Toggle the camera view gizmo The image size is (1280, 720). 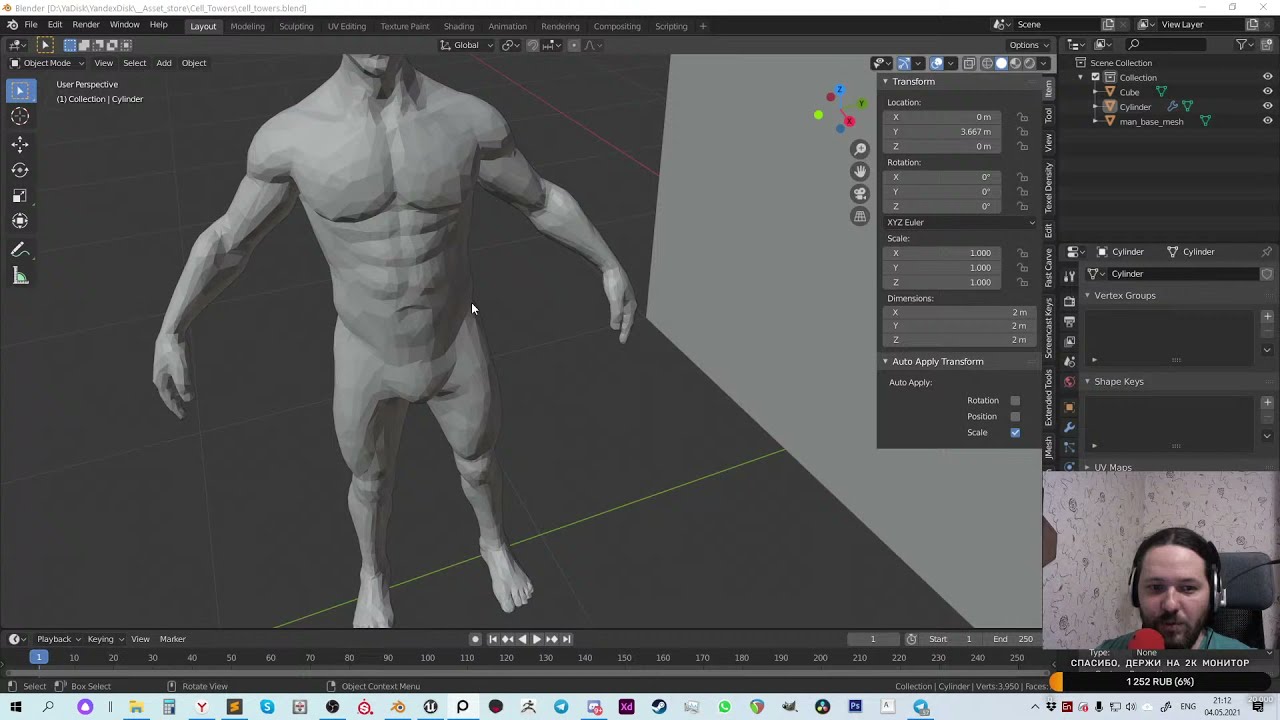[860, 194]
